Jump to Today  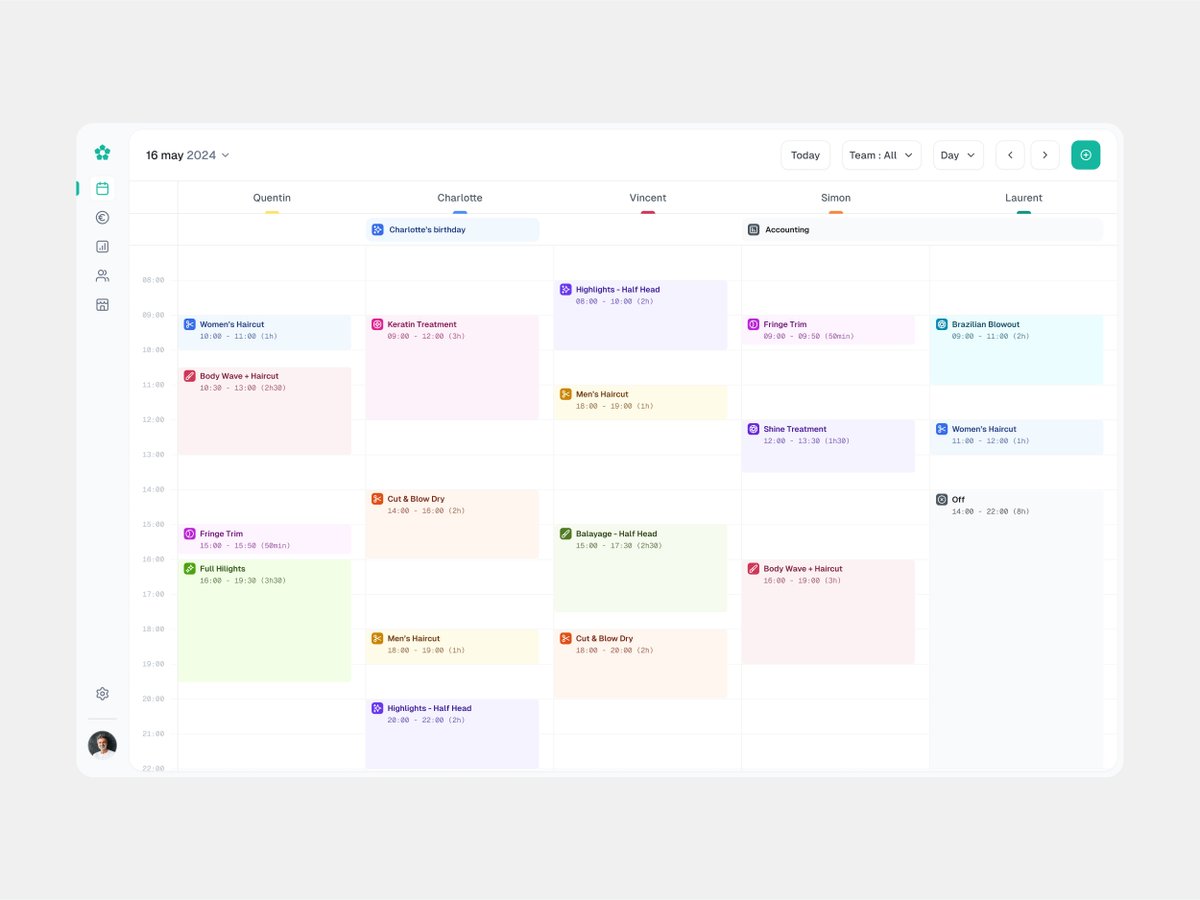coord(805,155)
